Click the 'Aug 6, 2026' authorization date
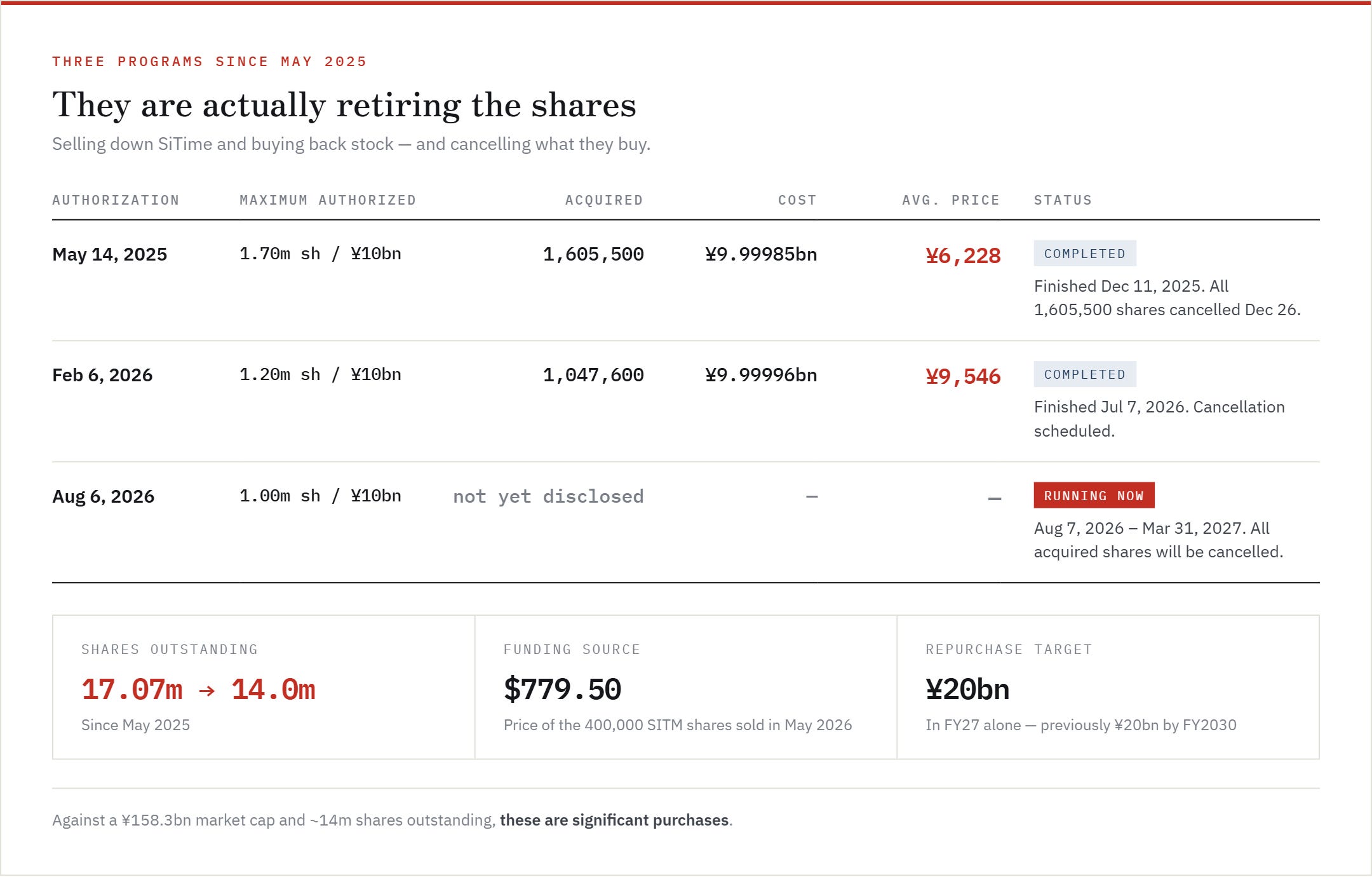The image size is (1372, 877). click(104, 496)
